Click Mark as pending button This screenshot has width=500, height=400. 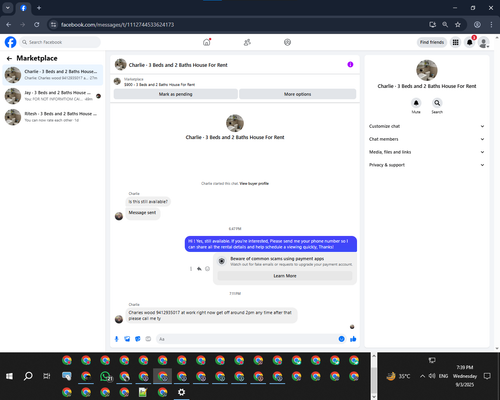[x=176, y=94]
